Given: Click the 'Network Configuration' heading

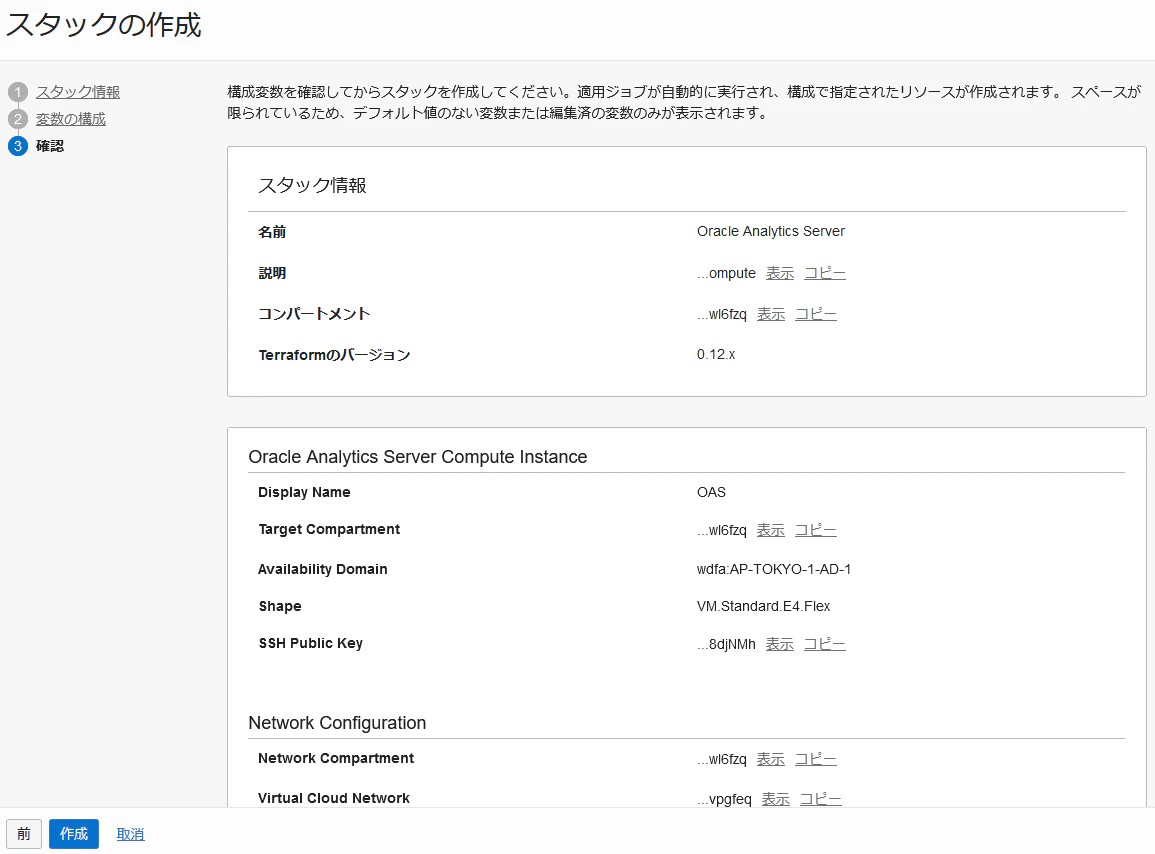Looking at the screenshot, I should [337, 723].
